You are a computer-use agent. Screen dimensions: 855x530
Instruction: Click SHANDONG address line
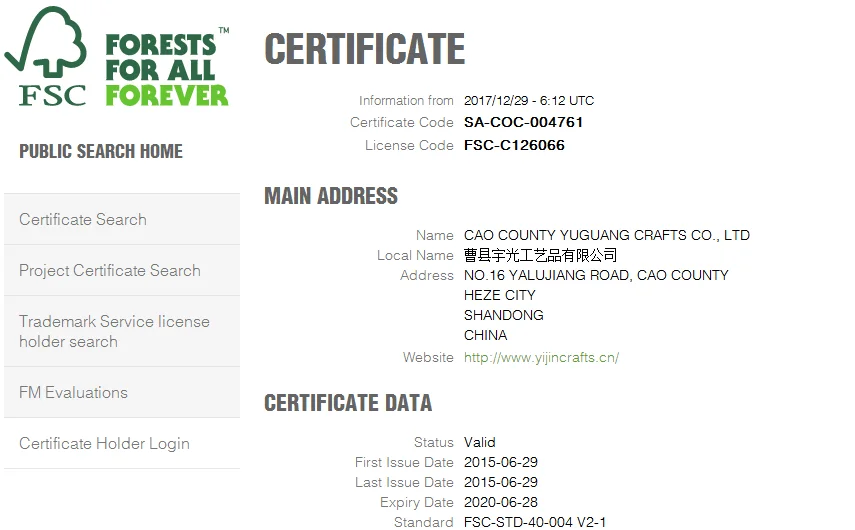(x=504, y=315)
